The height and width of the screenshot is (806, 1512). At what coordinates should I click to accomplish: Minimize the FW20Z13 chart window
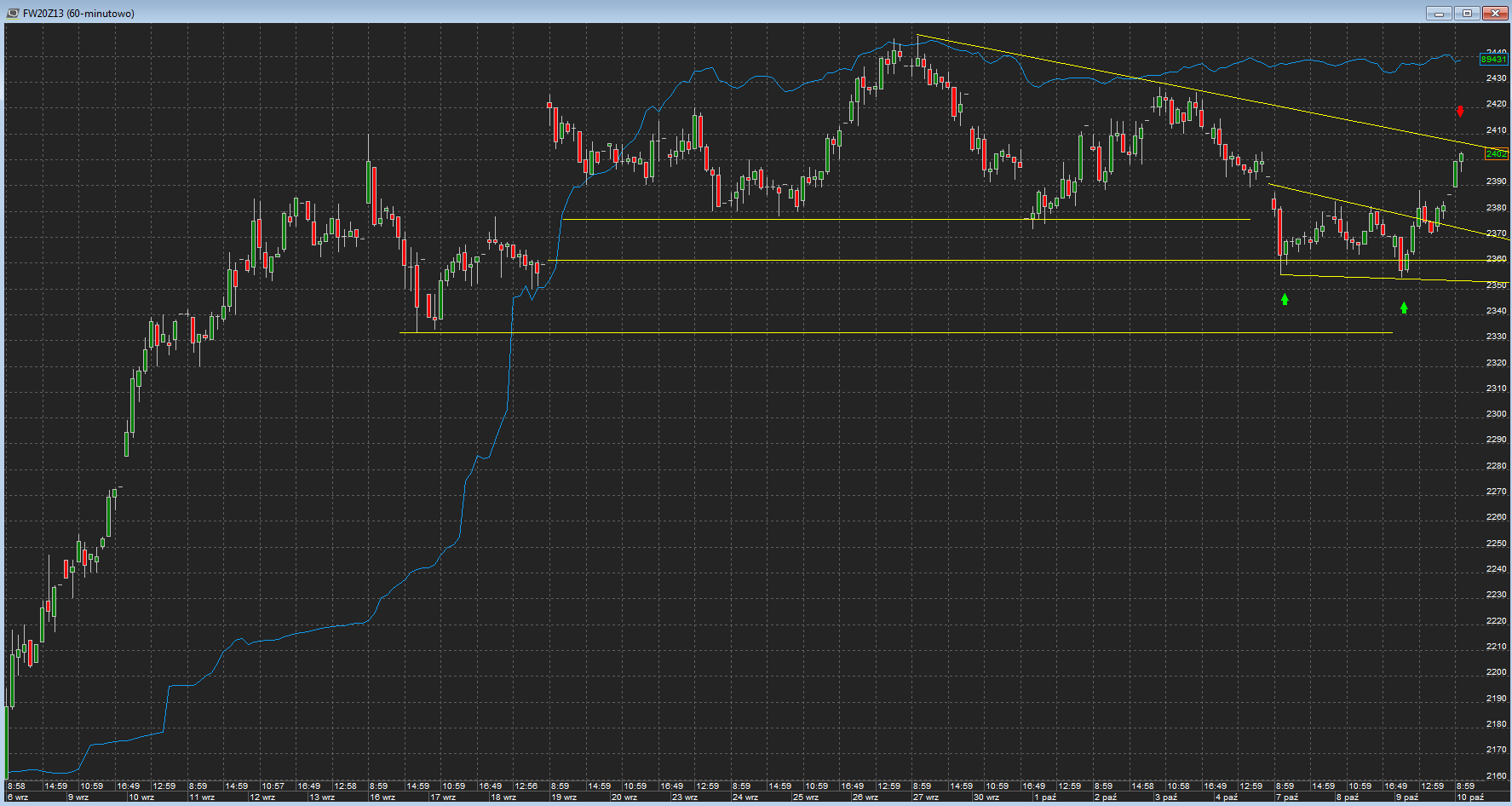coord(1440,13)
